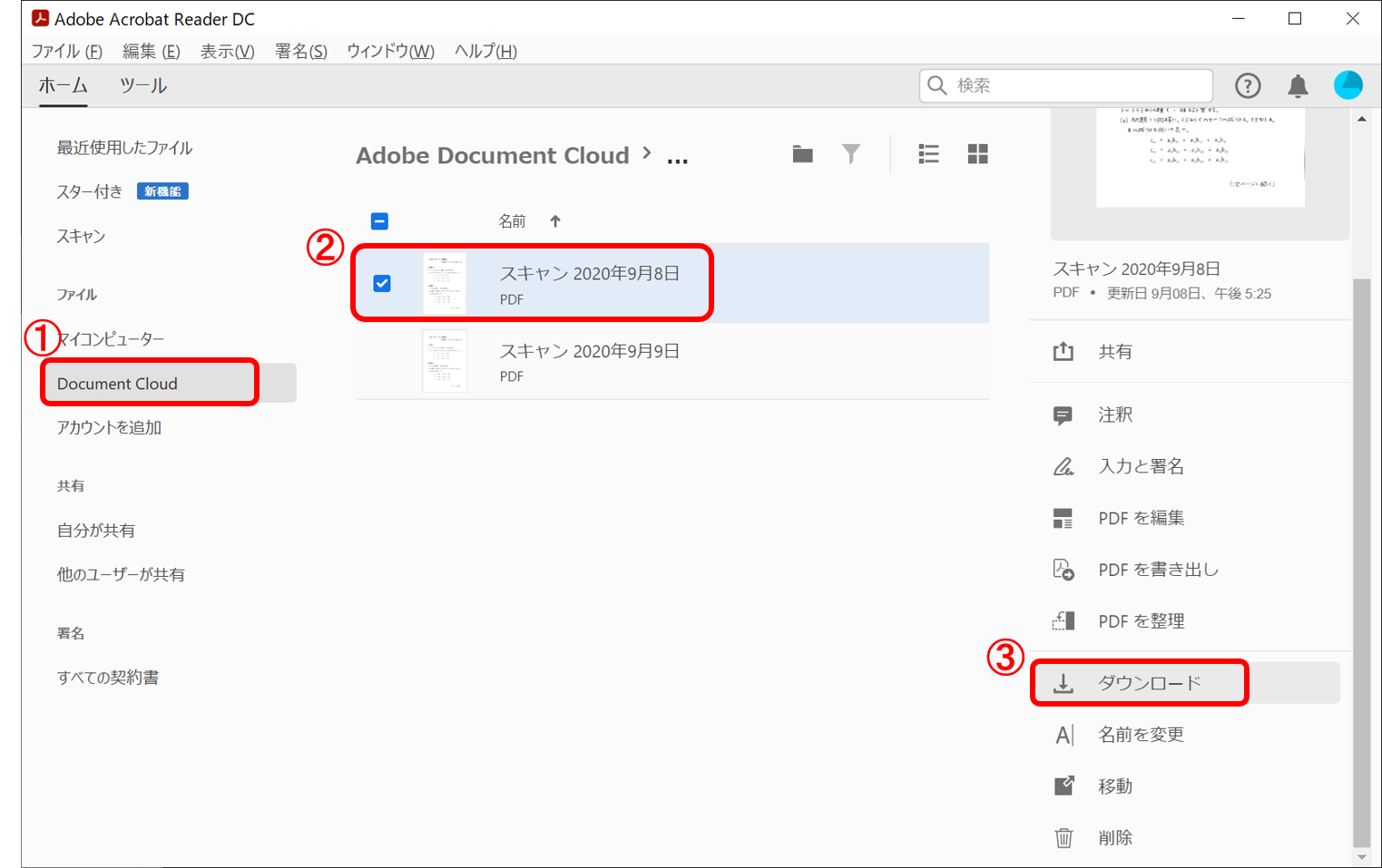Viewport: 1382px width, 868px height.
Task: Click the right panel vertical scrollbar
Action: (1361, 562)
